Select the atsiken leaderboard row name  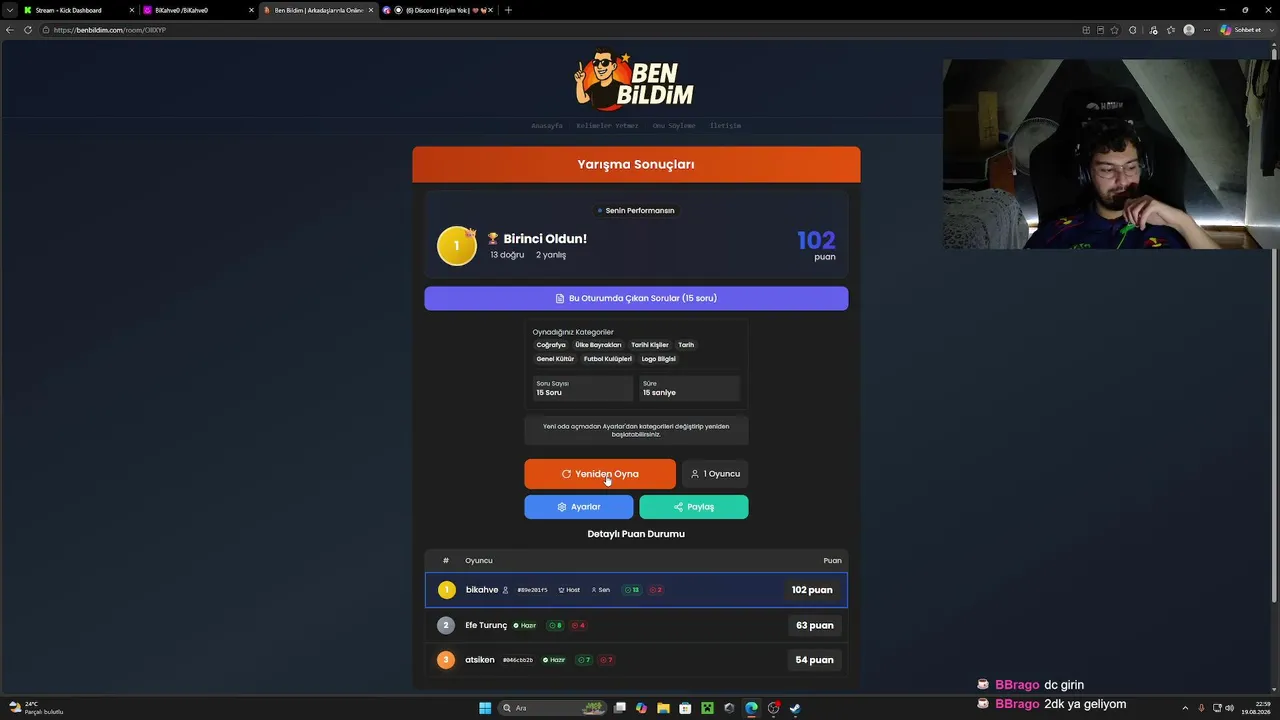(x=480, y=660)
